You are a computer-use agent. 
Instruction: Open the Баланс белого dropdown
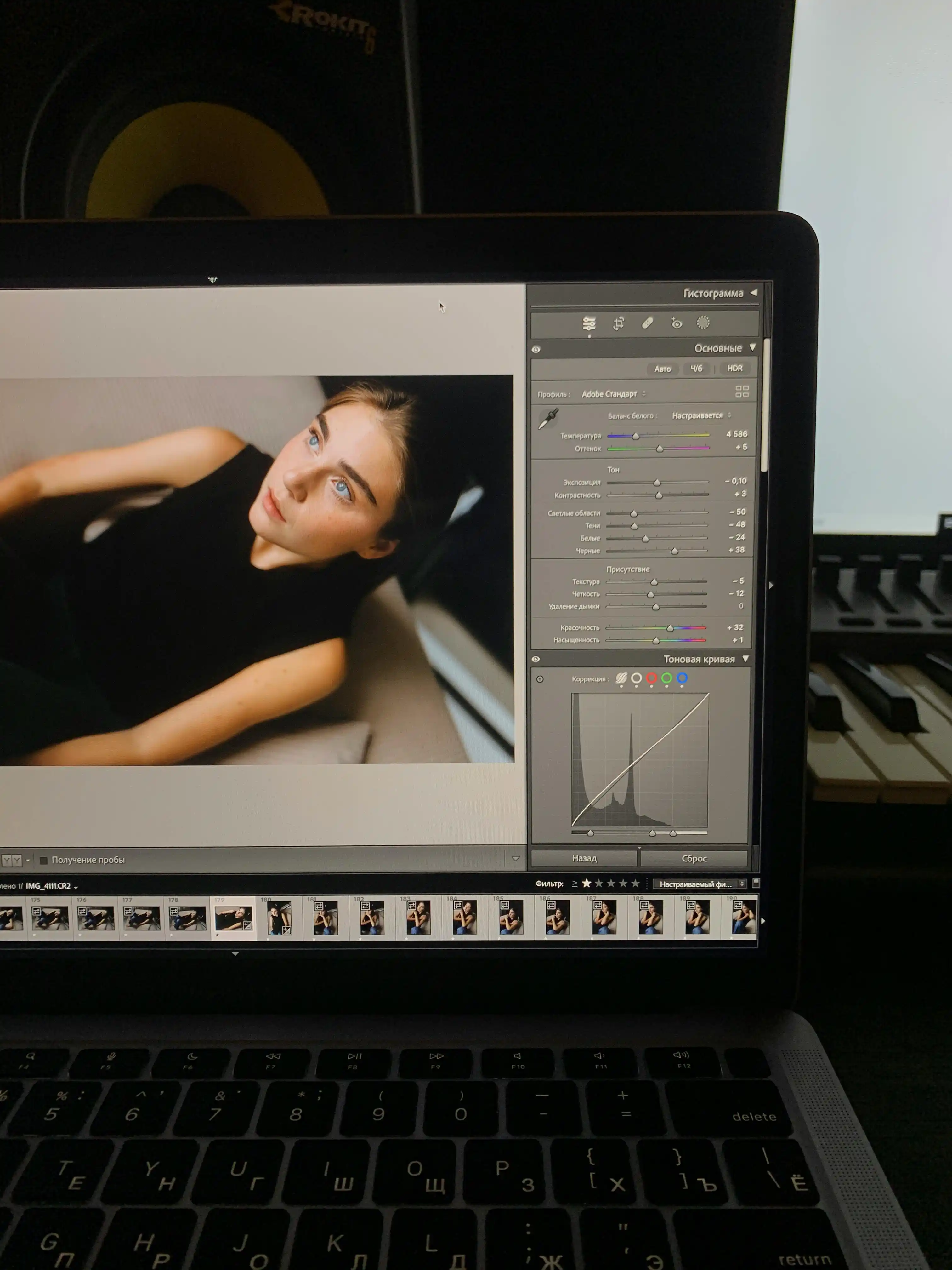coord(701,415)
